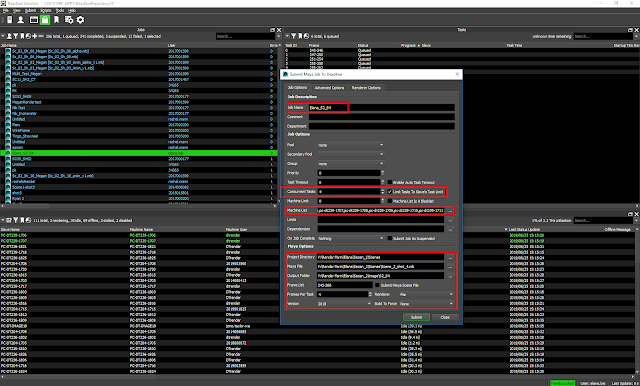Click the graph icon in Tasks panel toolbar
This screenshot has height=386, width=640.
pos(306,36)
